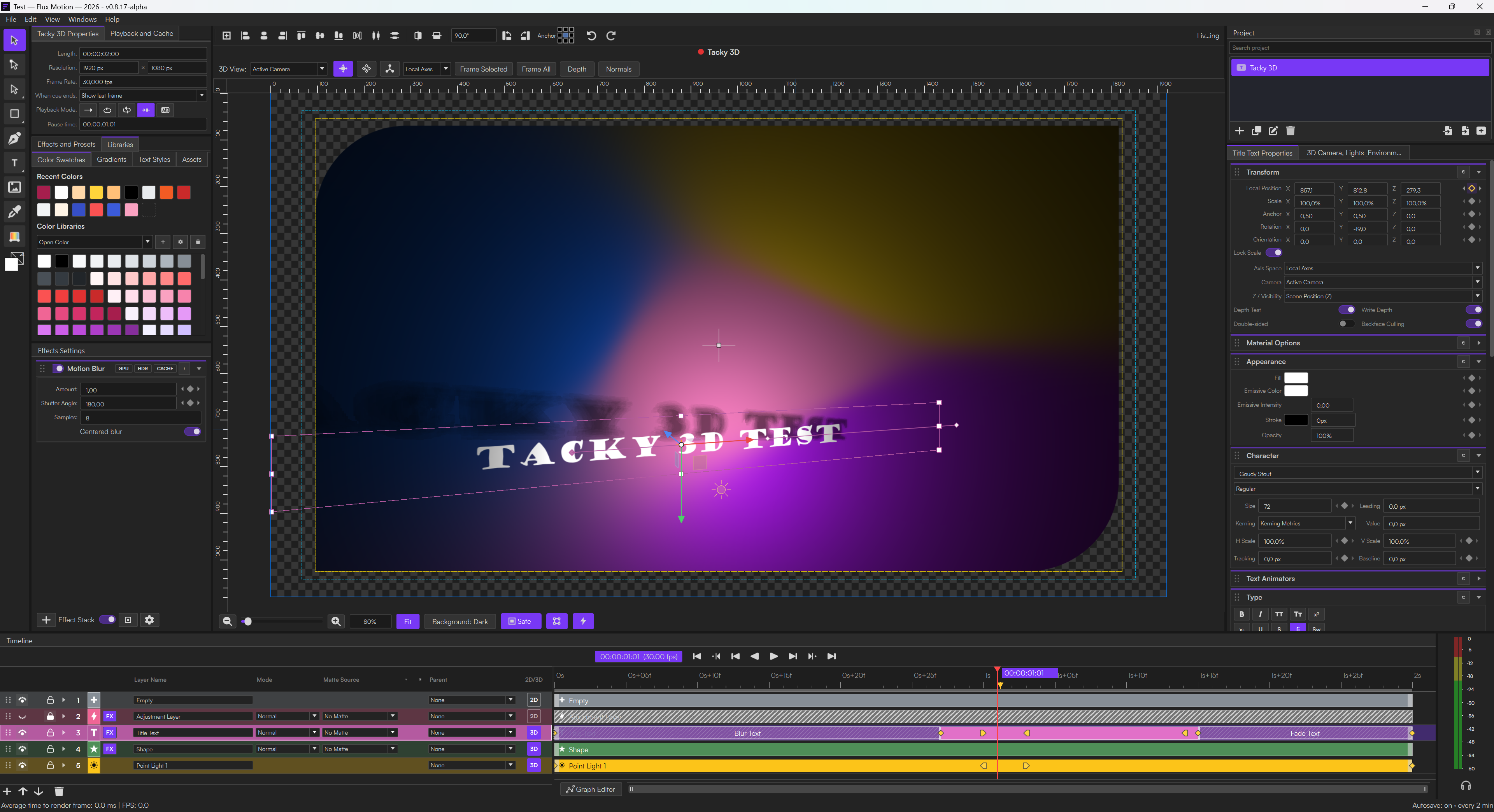Image resolution: width=1494 pixels, height=812 pixels.
Task: Open Effect Stack settings gear
Action: tap(150, 619)
